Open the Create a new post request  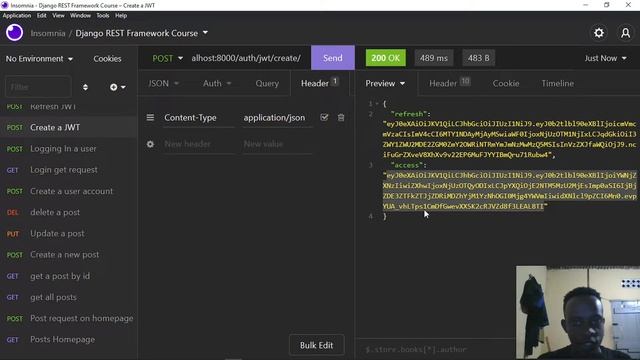point(69,255)
